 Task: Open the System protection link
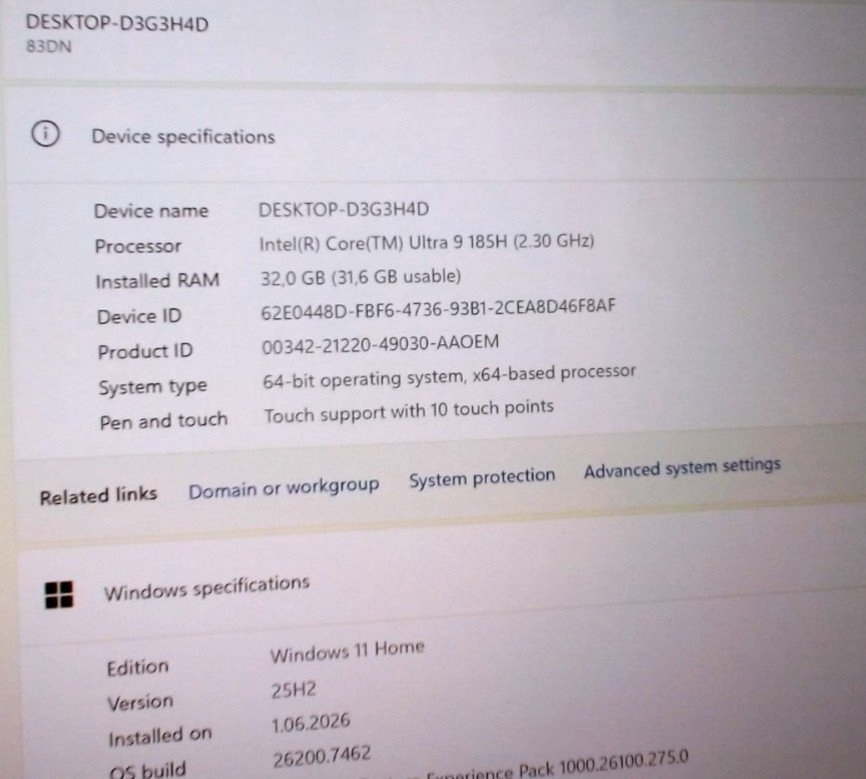(482, 478)
